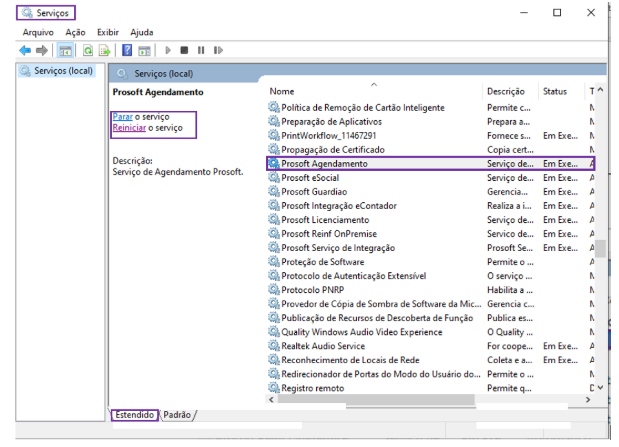Image resolution: width=619 pixels, height=447 pixels.
Task: Click the vertical scrollbar thumb
Action: pyautogui.click(x=600, y=248)
